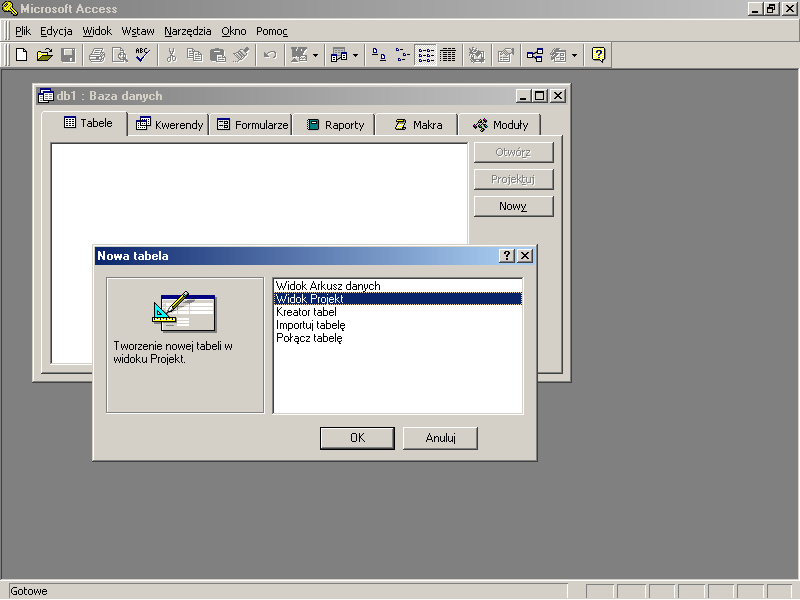Click the Anuluj button
Image resolution: width=800 pixels, height=600 pixels.
(x=440, y=438)
